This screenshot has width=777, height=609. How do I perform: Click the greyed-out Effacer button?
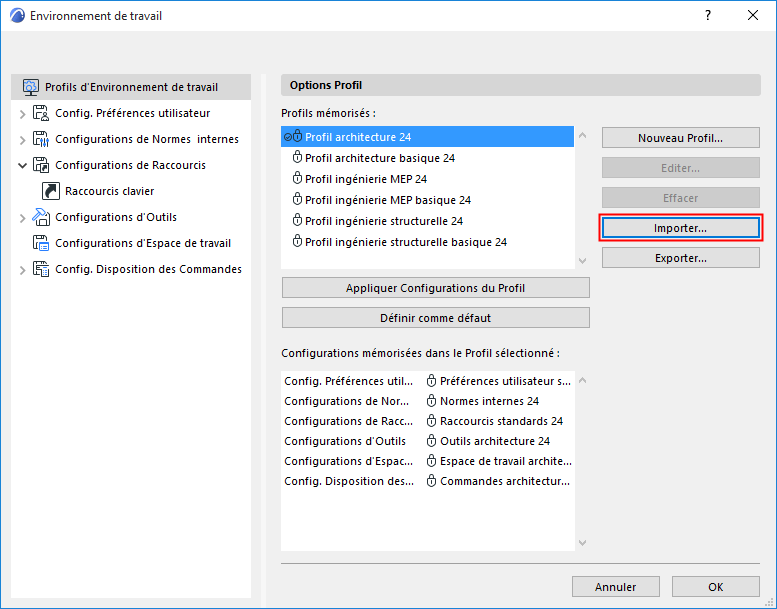click(x=680, y=198)
